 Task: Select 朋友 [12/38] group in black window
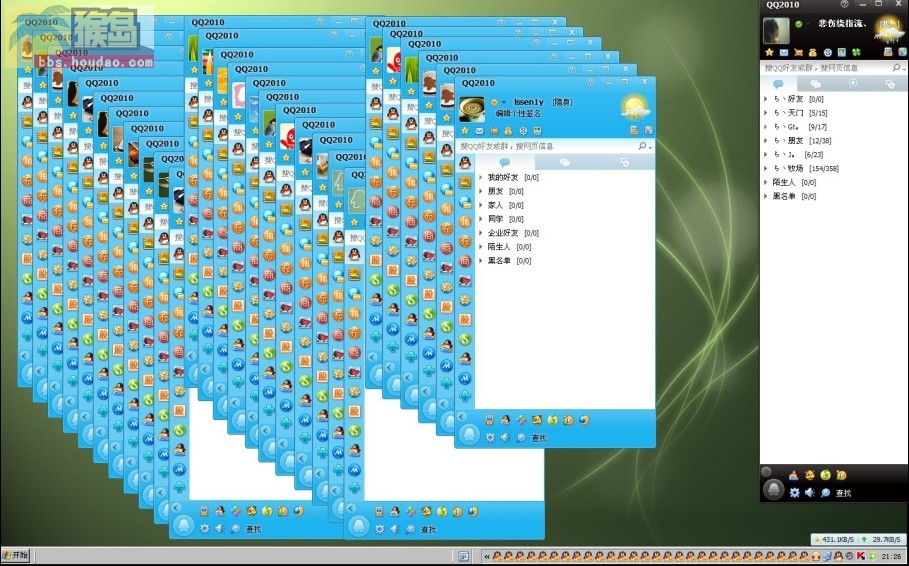tap(802, 141)
